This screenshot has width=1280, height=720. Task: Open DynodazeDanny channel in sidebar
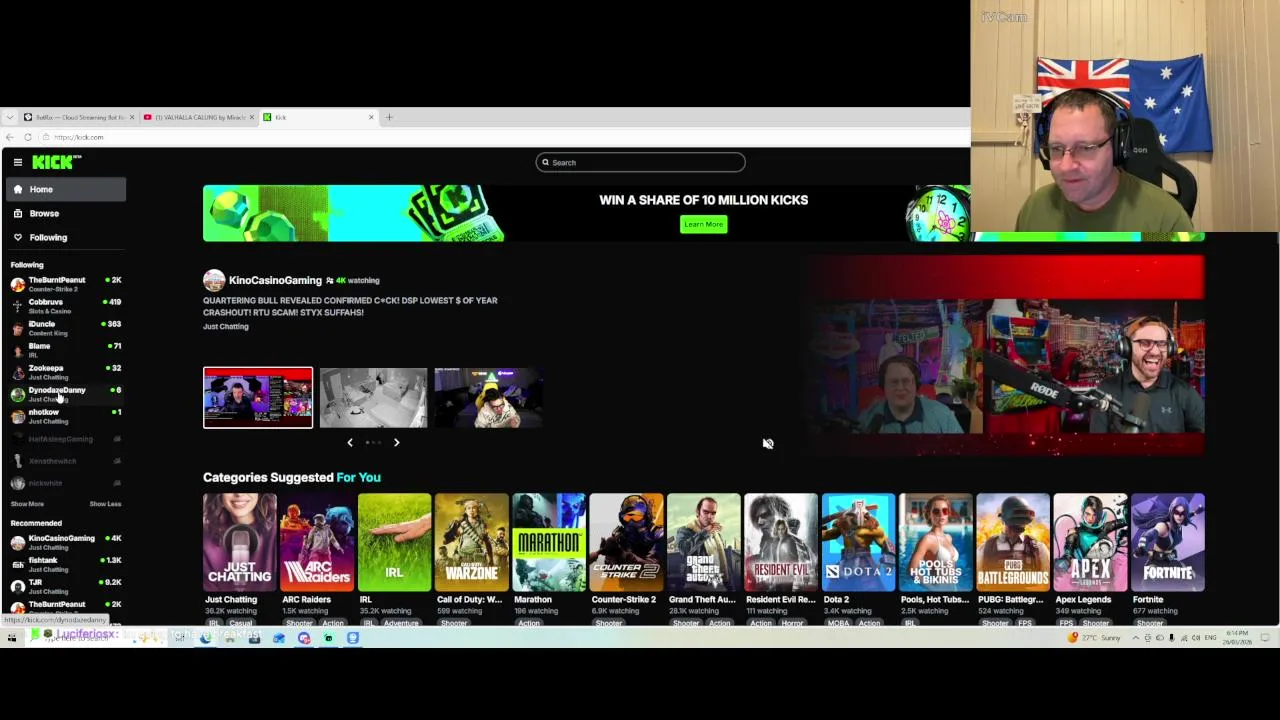point(65,394)
